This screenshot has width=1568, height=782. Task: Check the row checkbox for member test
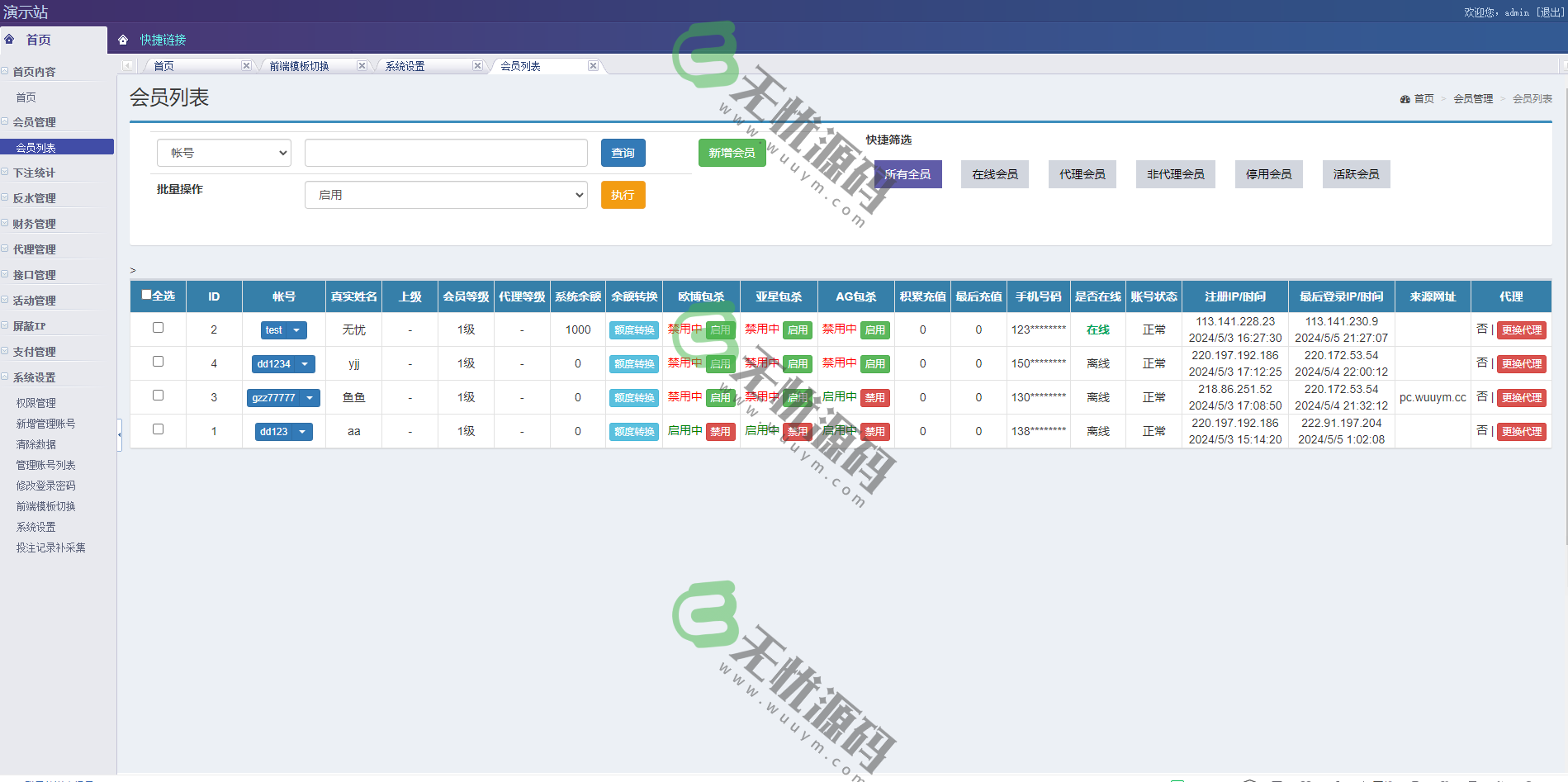point(158,328)
